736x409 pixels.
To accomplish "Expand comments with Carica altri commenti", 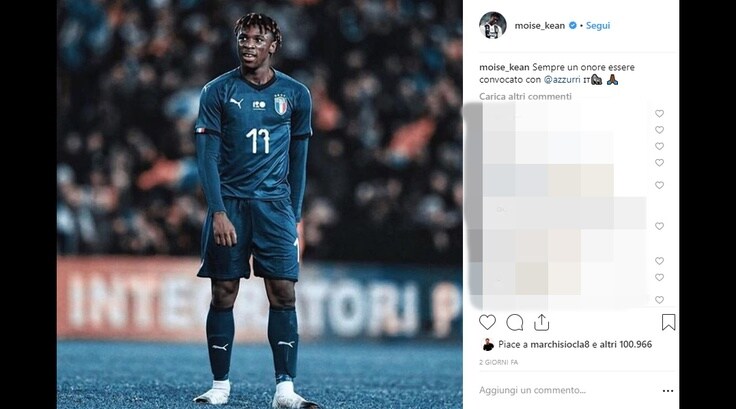I will coord(525,96).
